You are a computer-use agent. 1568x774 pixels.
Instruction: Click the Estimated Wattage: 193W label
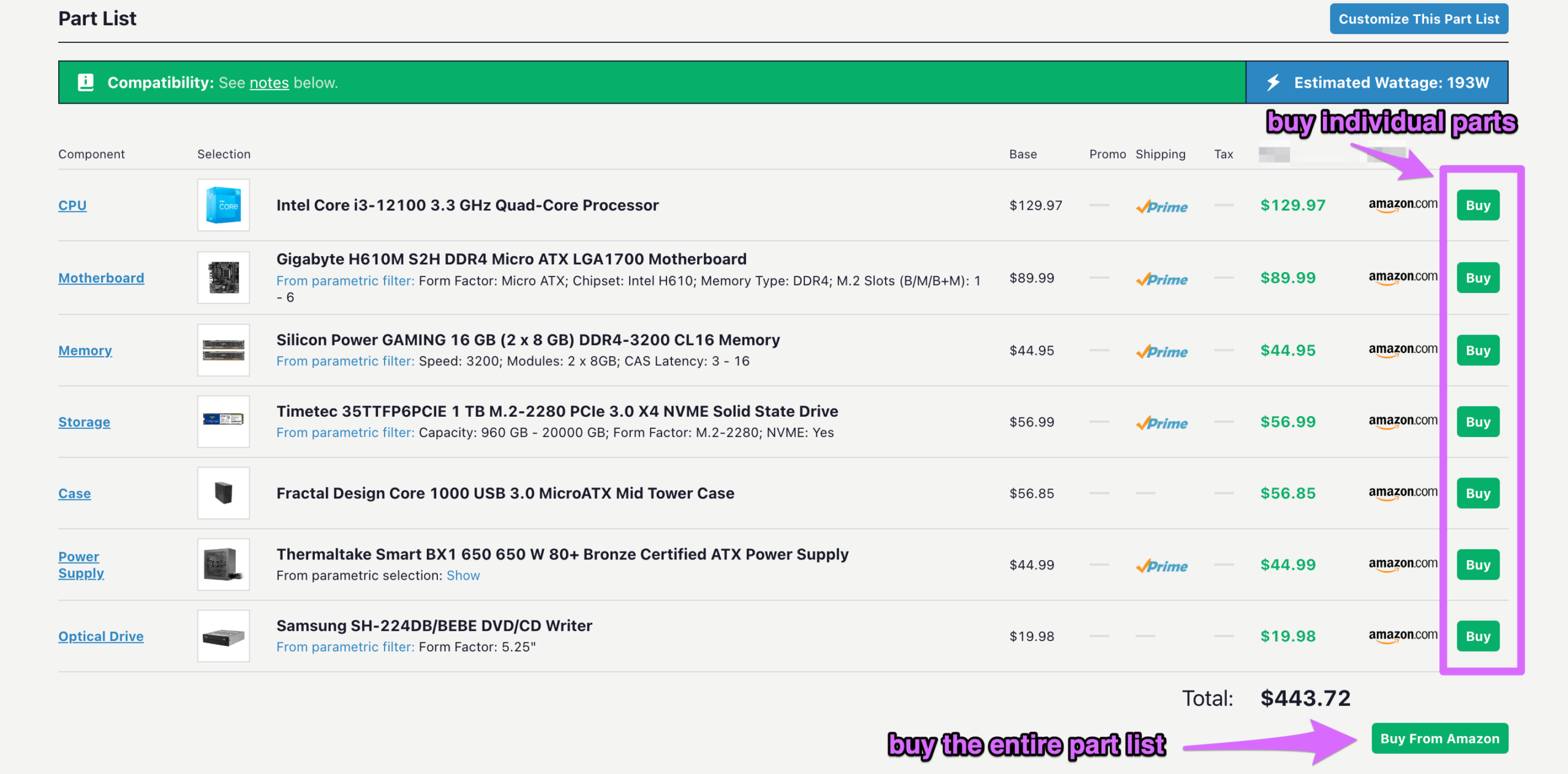(x=1391, y=83)
